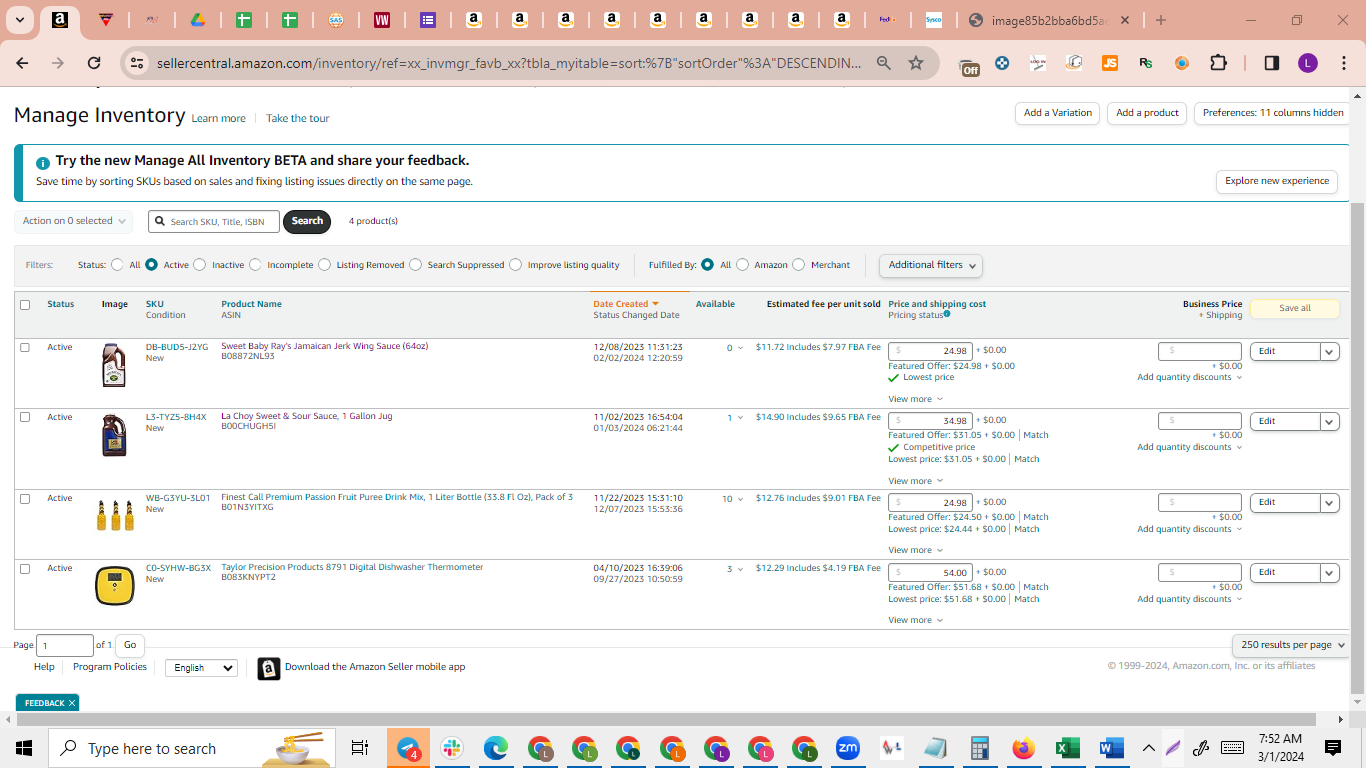Open Sweet Baby Ray's Jamaican Jerk Wing Sauce link
The width and height of the screenshot is (1366, 768).
pyautogui.click(x=325, y=346)
